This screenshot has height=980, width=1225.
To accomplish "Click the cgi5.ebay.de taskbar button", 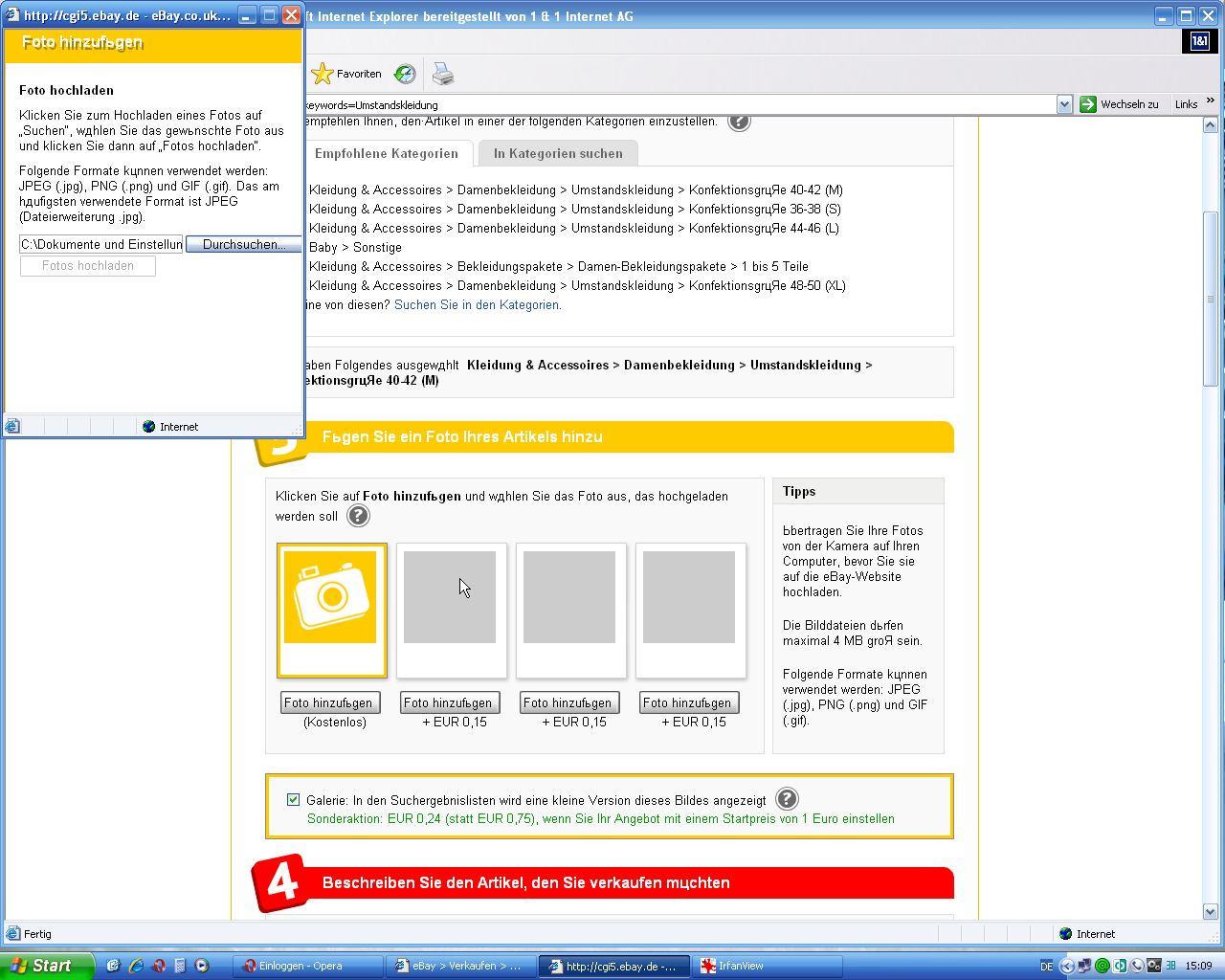I will 612,966.
